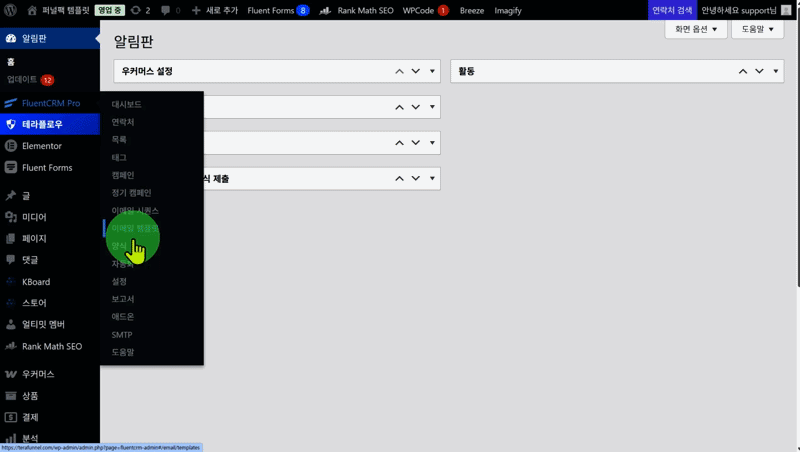Open 미디어 (Media) in the sidebar
The image size is (800, 452).
pos(34,217)
